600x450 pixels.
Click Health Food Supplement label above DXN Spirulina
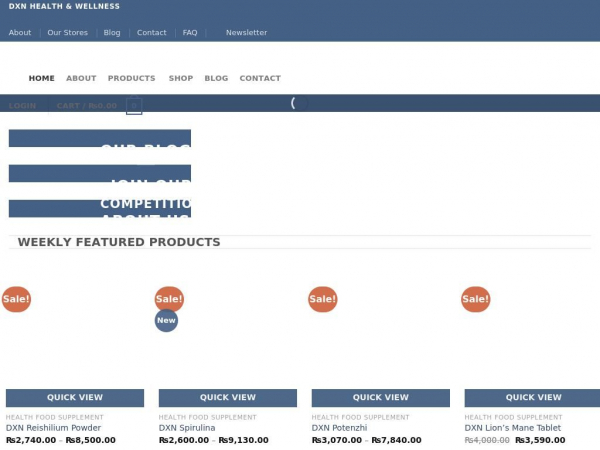[x=208, y=417]
